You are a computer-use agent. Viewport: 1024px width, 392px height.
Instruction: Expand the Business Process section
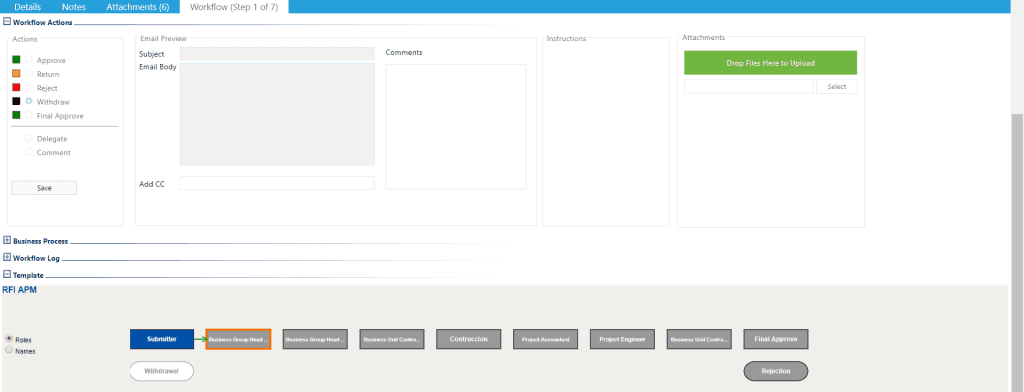7,240
